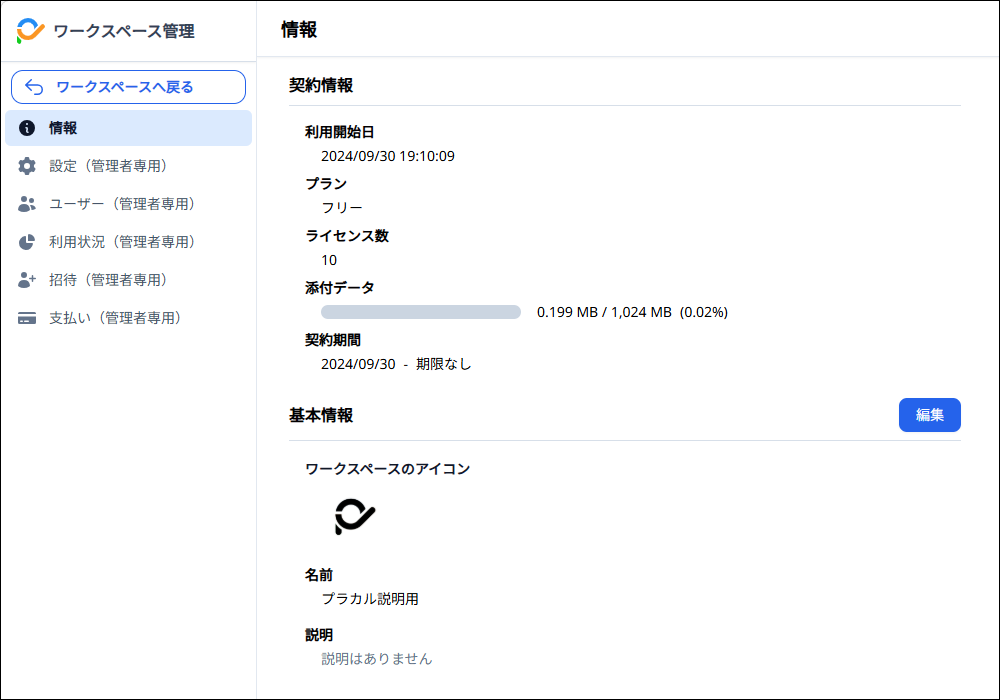Select 招待（管理者専用）from the sidebar

click(x=108, y=280)
